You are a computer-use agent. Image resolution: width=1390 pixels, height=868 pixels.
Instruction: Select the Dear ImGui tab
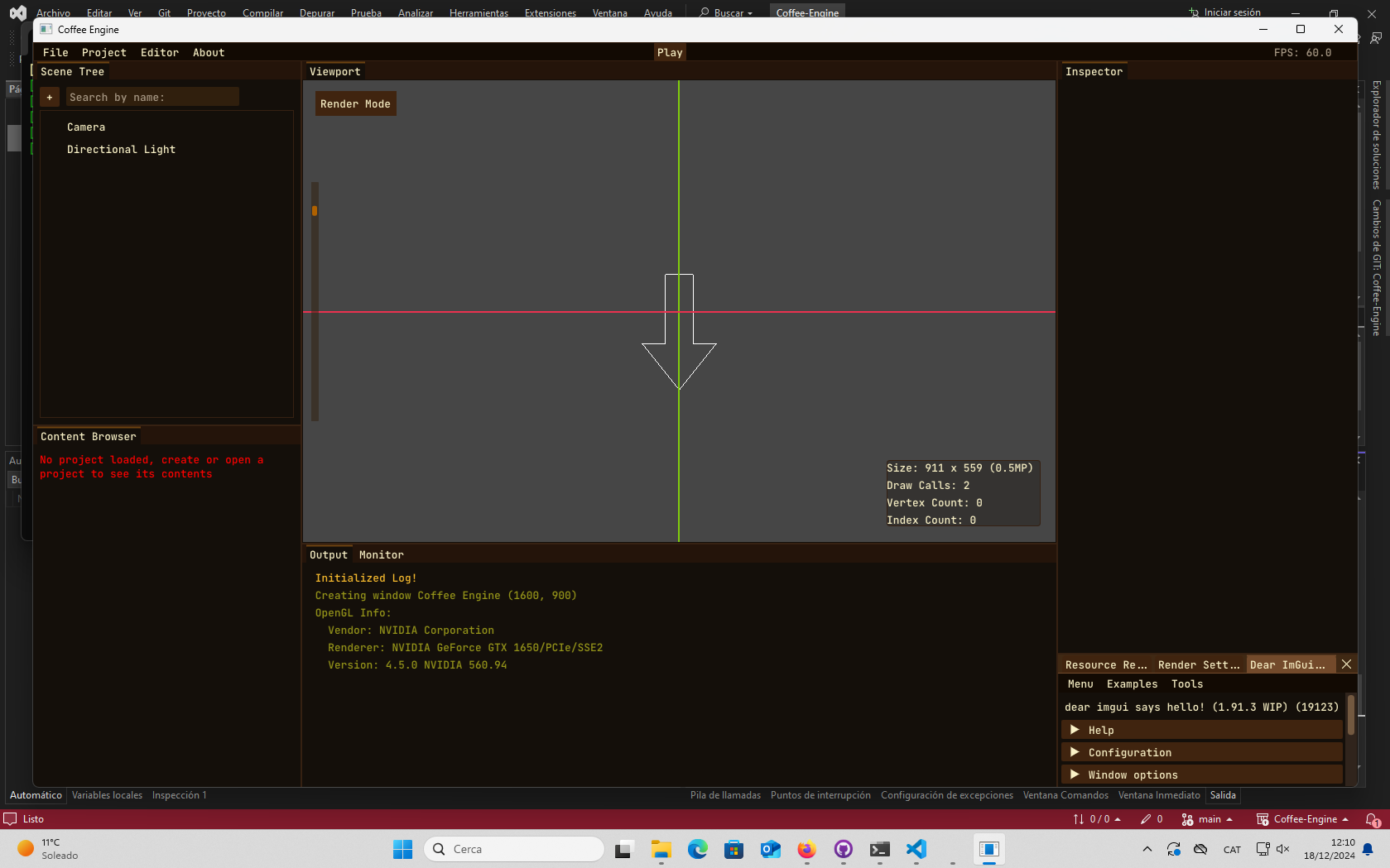point(1288,664)
